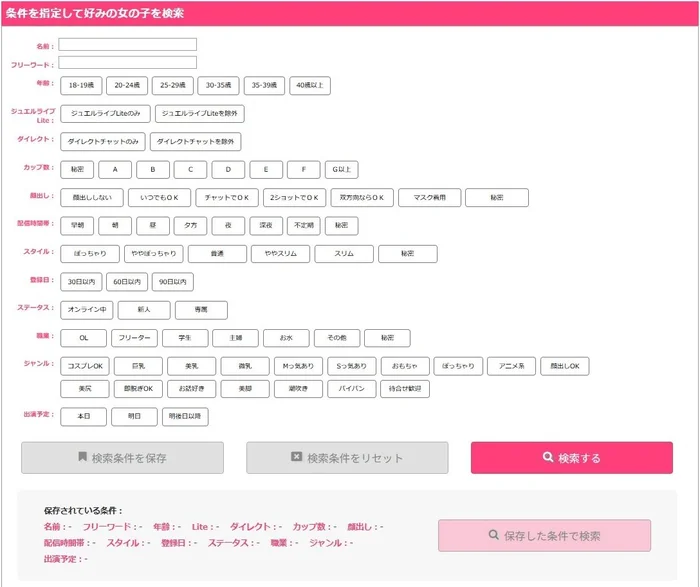The width and height of the screenshot is (700, 587).
Task: Click the 名前 text input field
Action: pyautogui.click(x=128, y=45)
